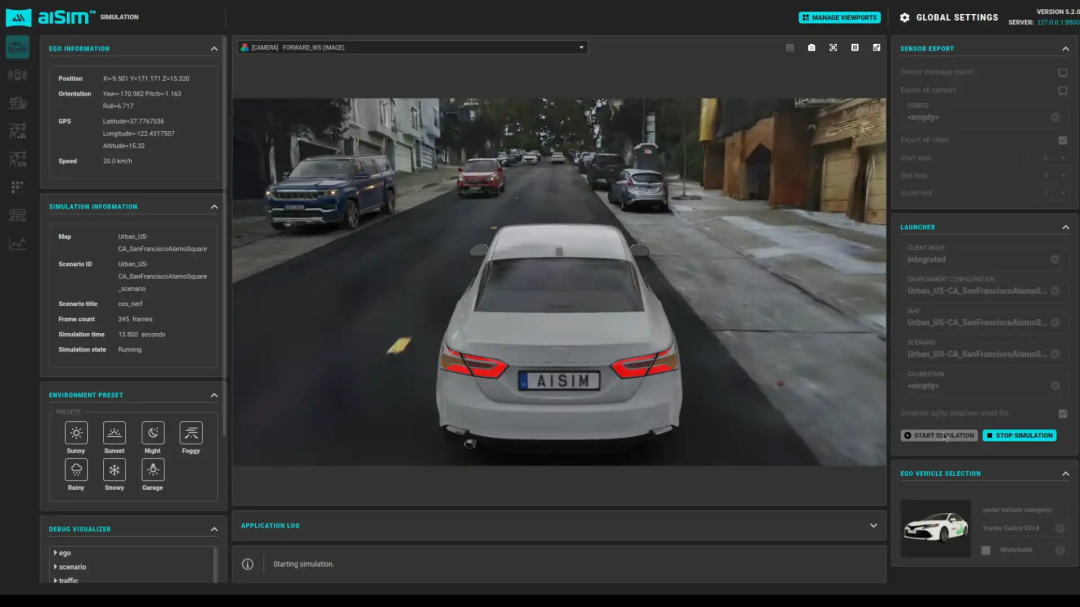
Task: Toggle Generate sqlite database result file checkbox
Action: (1063, 413)
